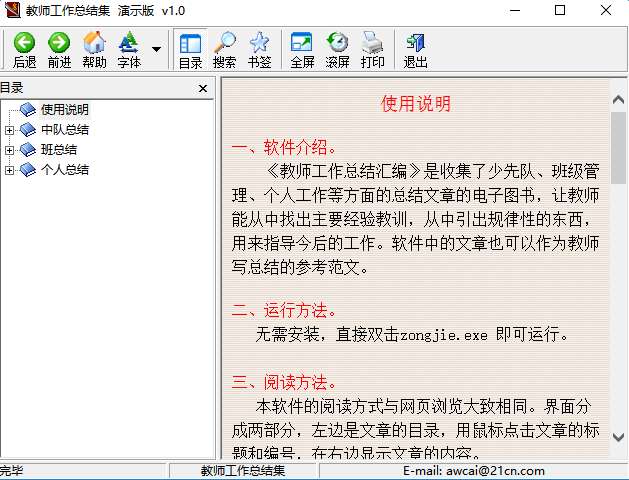Click the 退出 exit icon
The height and width of the screenshot is (480, 629).
pyautogui.click(x=415, y=43)
